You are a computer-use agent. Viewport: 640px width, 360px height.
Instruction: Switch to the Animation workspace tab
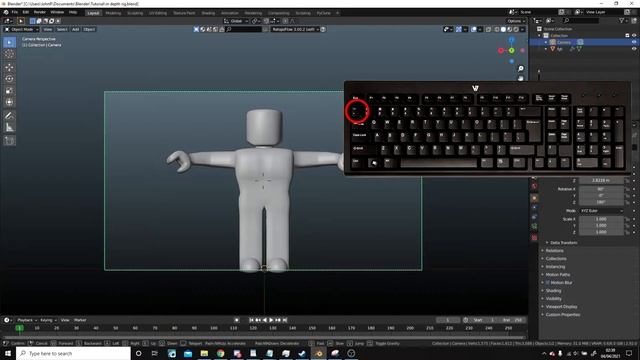point(229,13)
